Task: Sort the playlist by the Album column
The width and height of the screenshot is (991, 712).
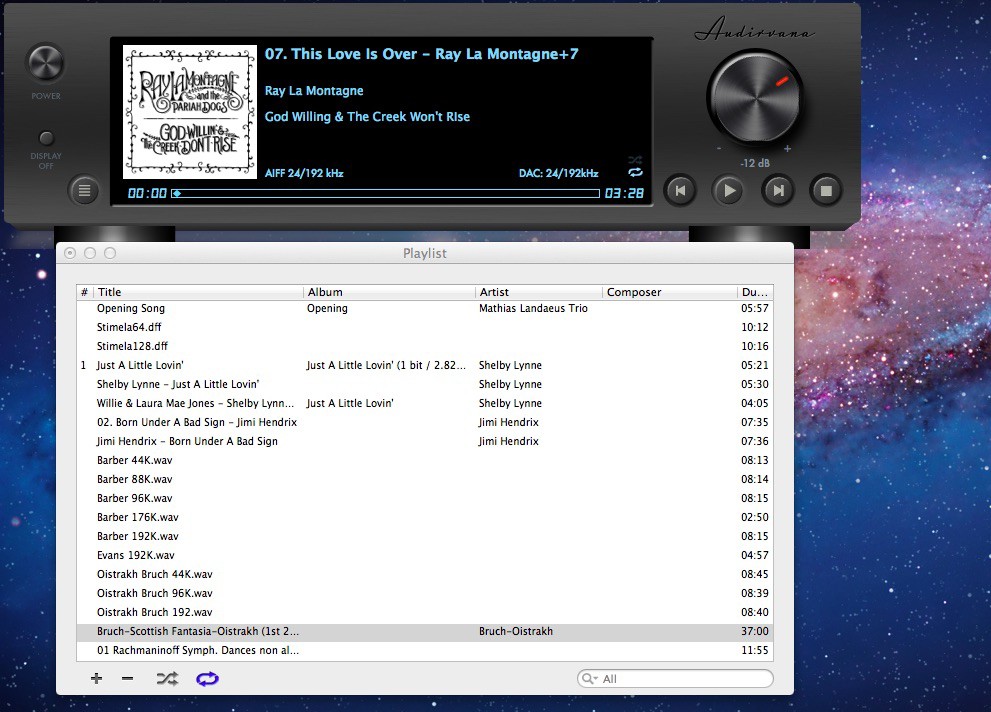Action: pos(389,292)
